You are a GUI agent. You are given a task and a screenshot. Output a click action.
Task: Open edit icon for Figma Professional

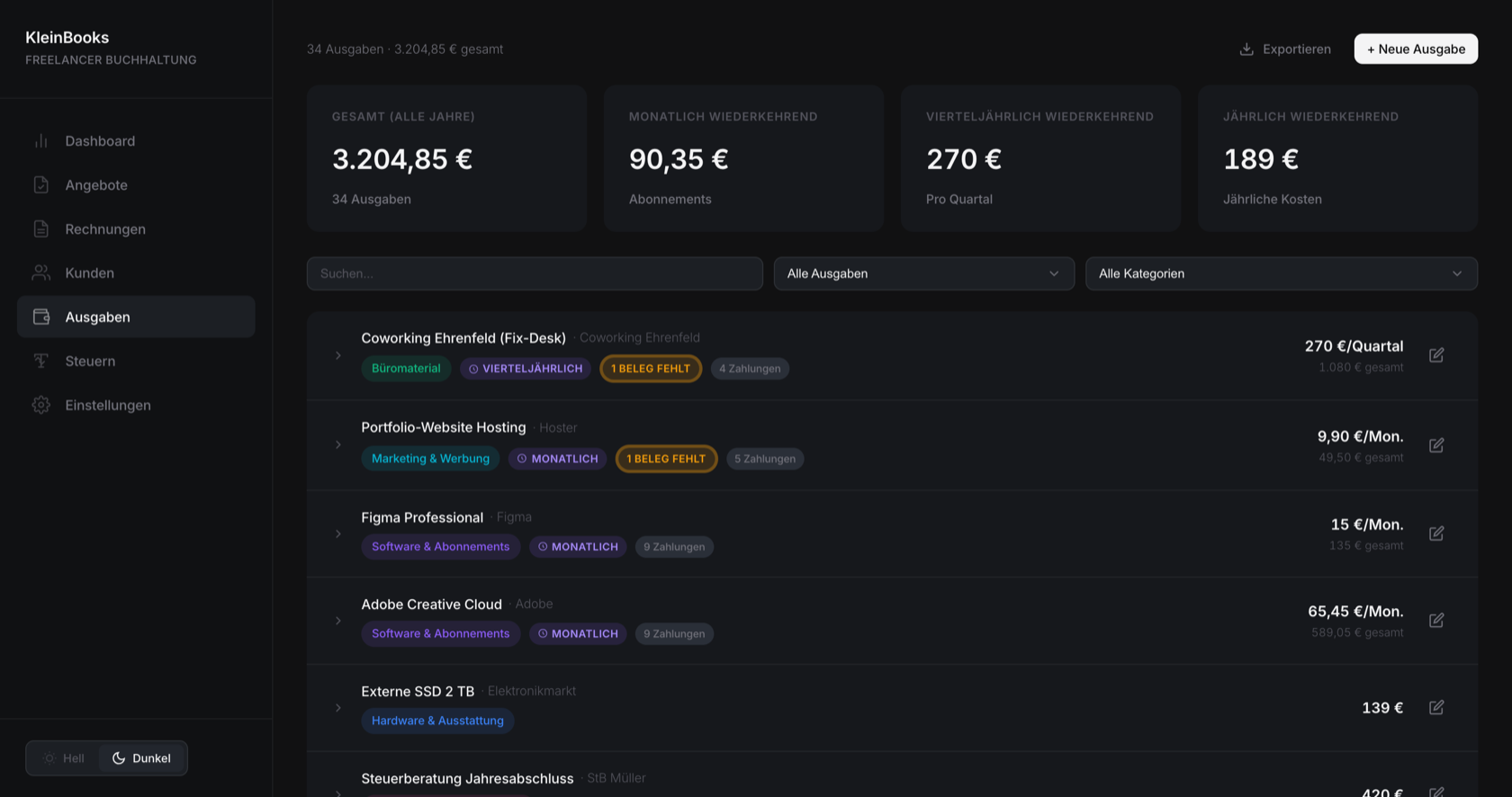coord(1436,533)
